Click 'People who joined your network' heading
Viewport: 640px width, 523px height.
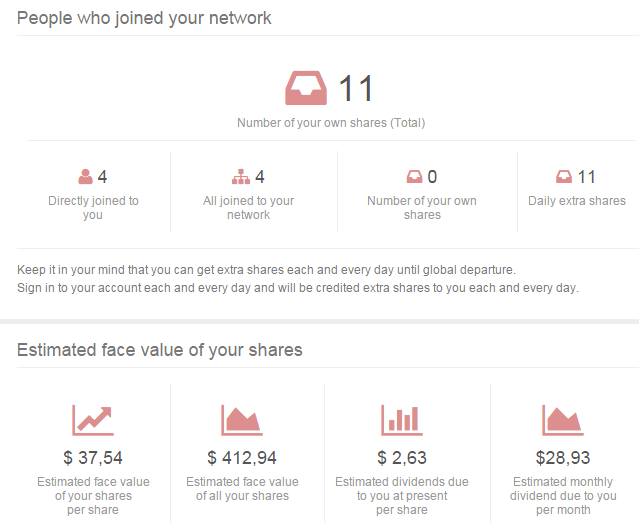pyautogui.click(x=144, y=18)
